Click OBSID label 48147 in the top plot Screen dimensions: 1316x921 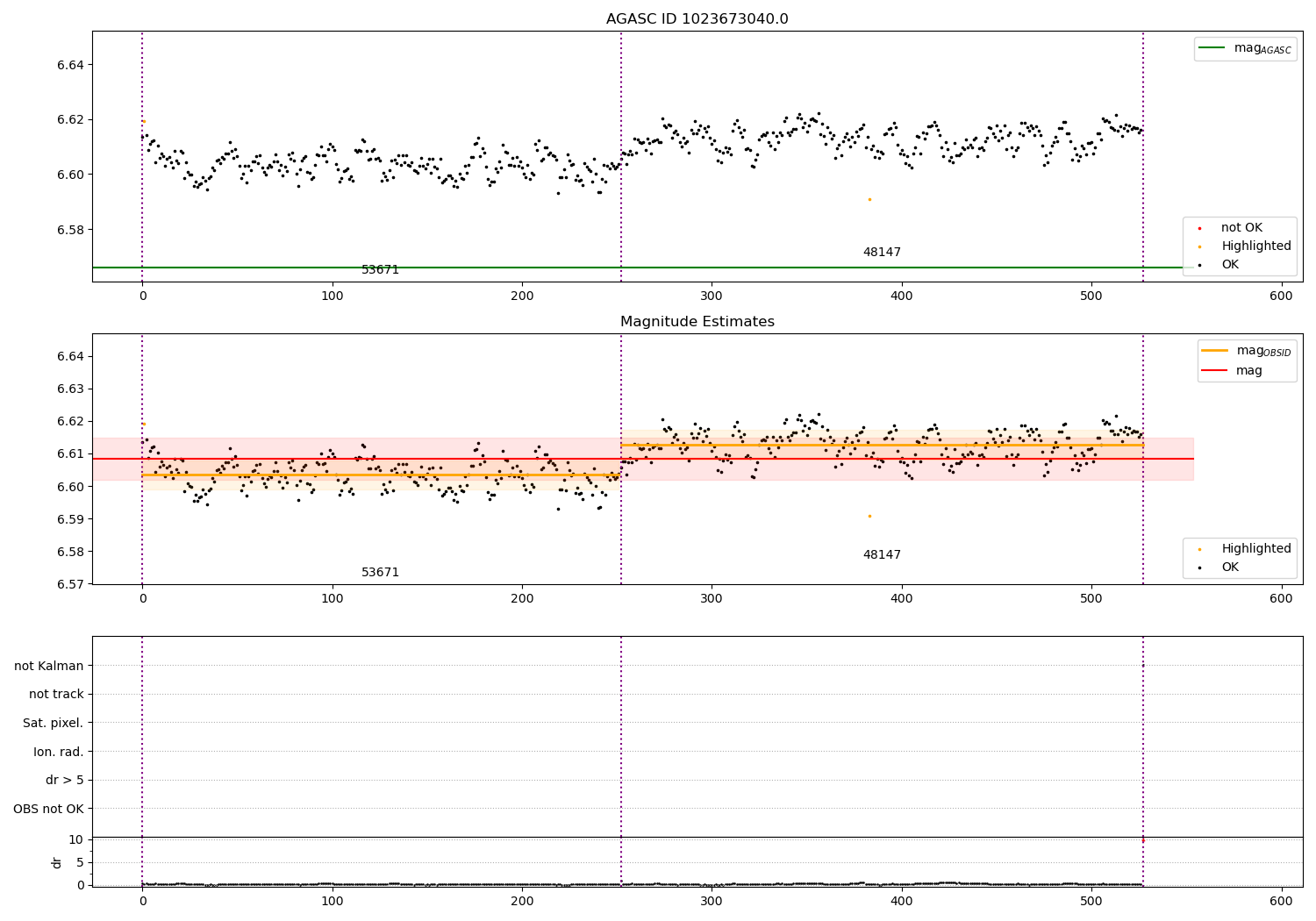(882, 253)
